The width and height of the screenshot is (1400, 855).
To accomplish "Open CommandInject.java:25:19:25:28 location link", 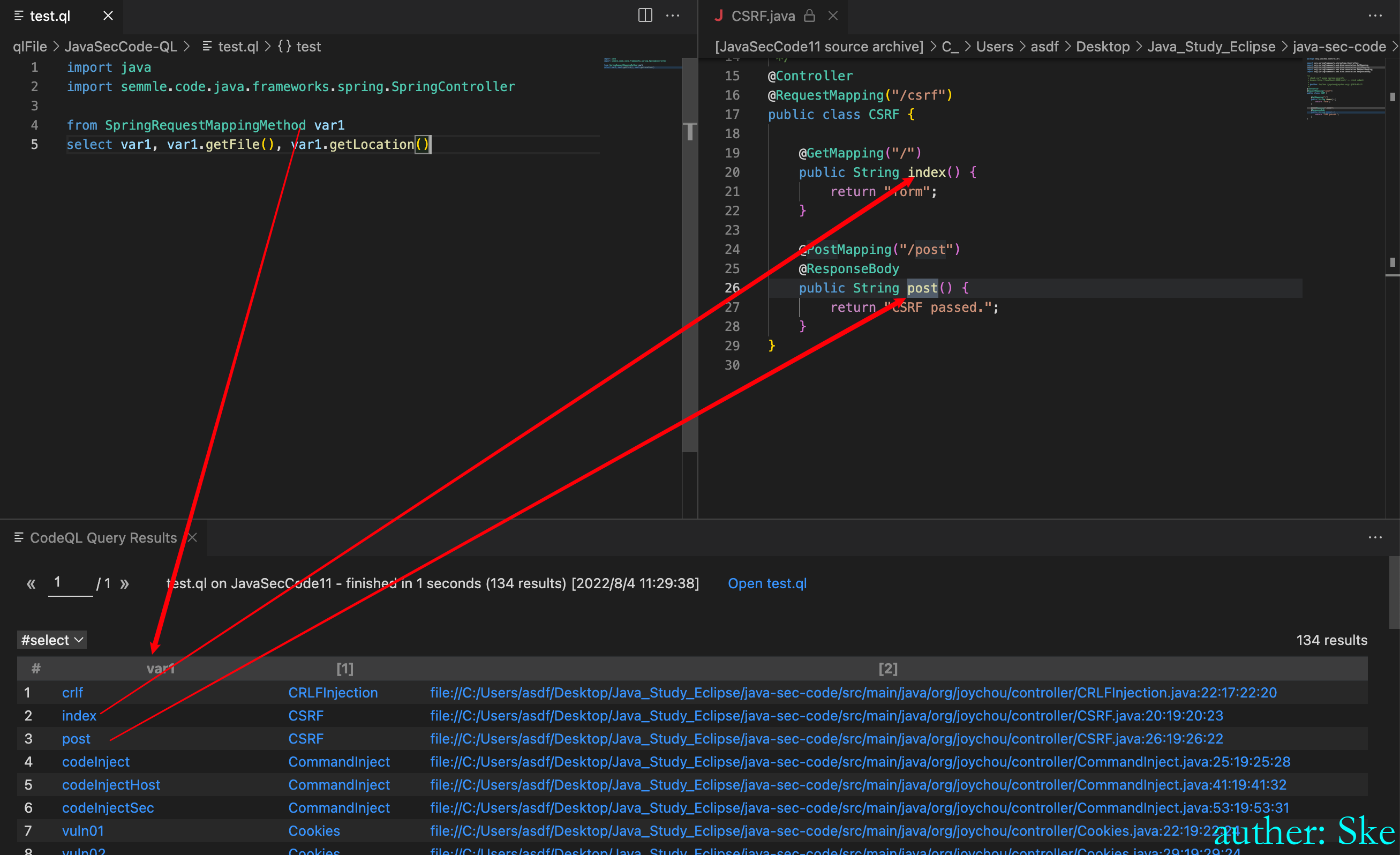I will (860, 762).
